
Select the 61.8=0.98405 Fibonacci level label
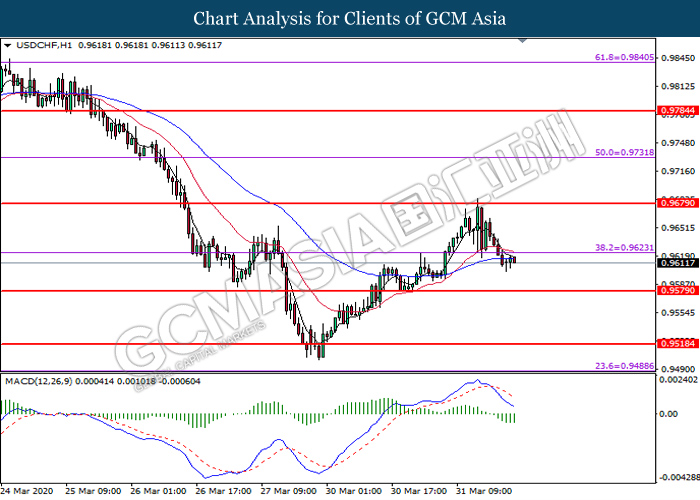coord(624,57)
